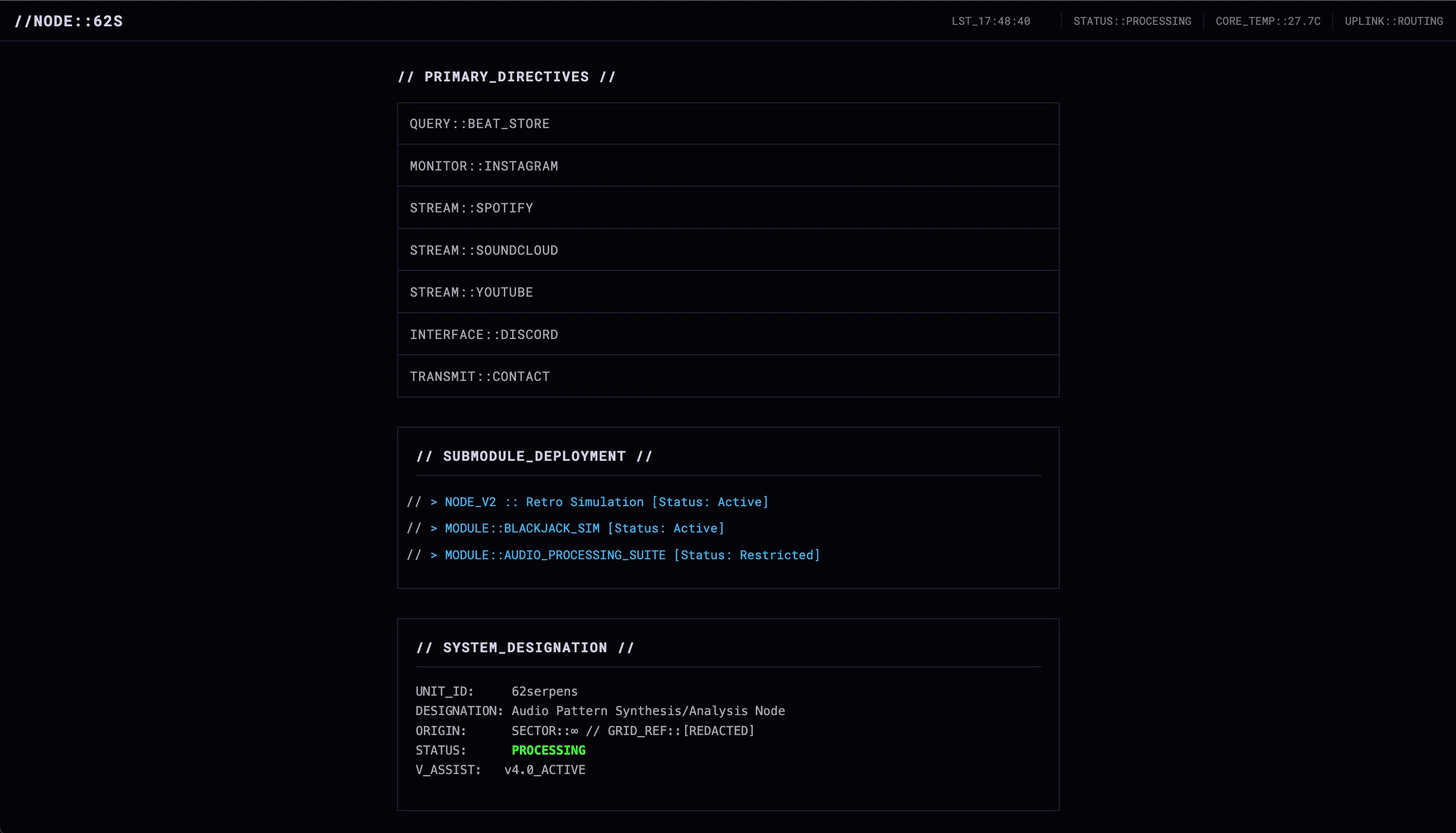Click the SUBMODULE_DEPLOYMENT section heading
The height and width of the screenshot is (833, 1456).
tap(535, 456)
